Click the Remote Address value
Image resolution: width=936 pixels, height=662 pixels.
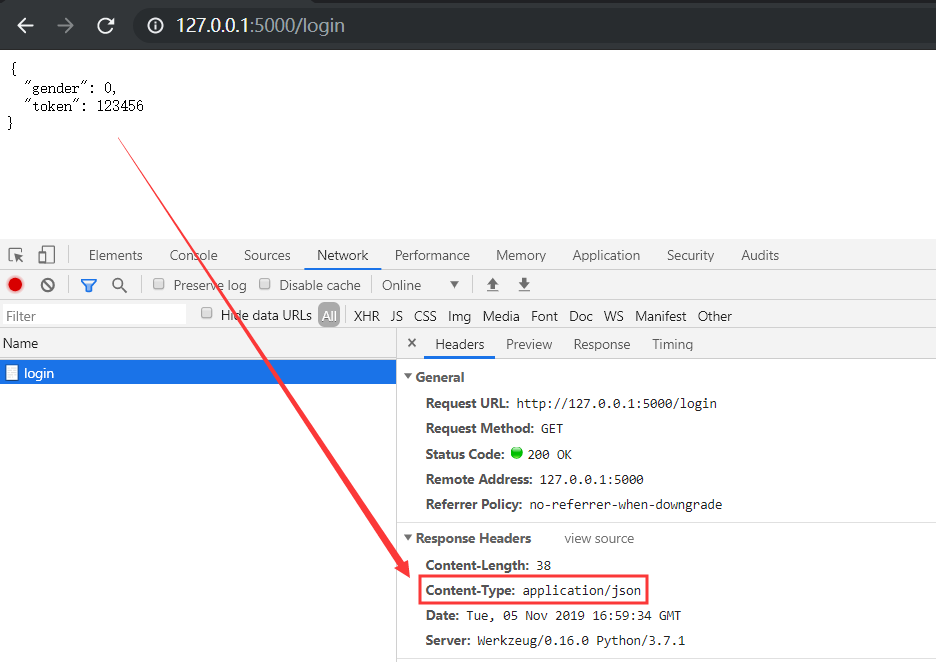pyautogui.click(x=592, y=479)
